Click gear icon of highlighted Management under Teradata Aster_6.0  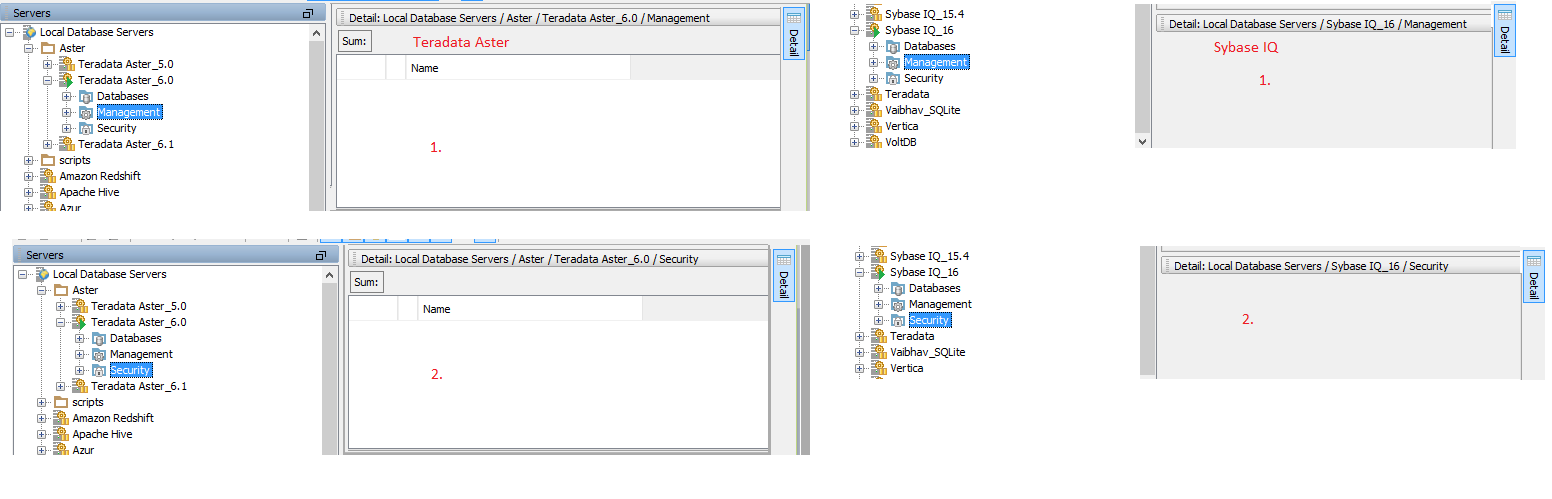[x=86, y=112]
